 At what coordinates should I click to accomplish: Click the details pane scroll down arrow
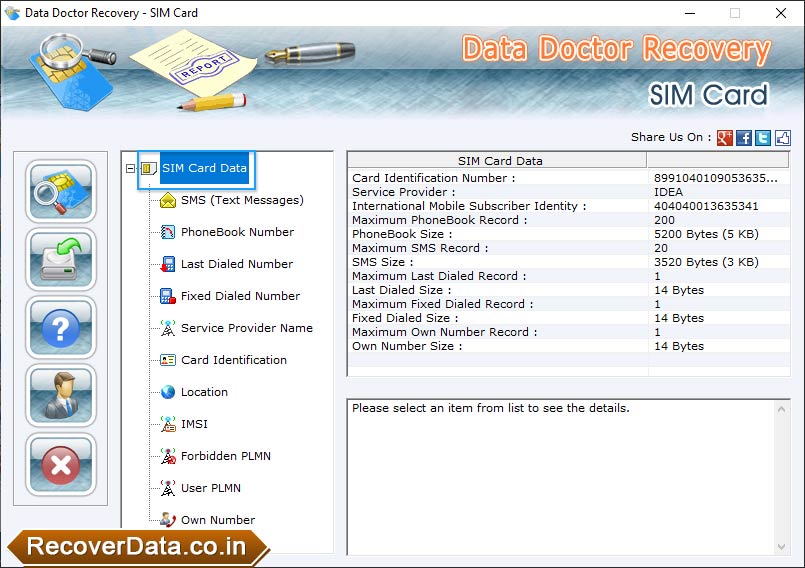point(781,546)
